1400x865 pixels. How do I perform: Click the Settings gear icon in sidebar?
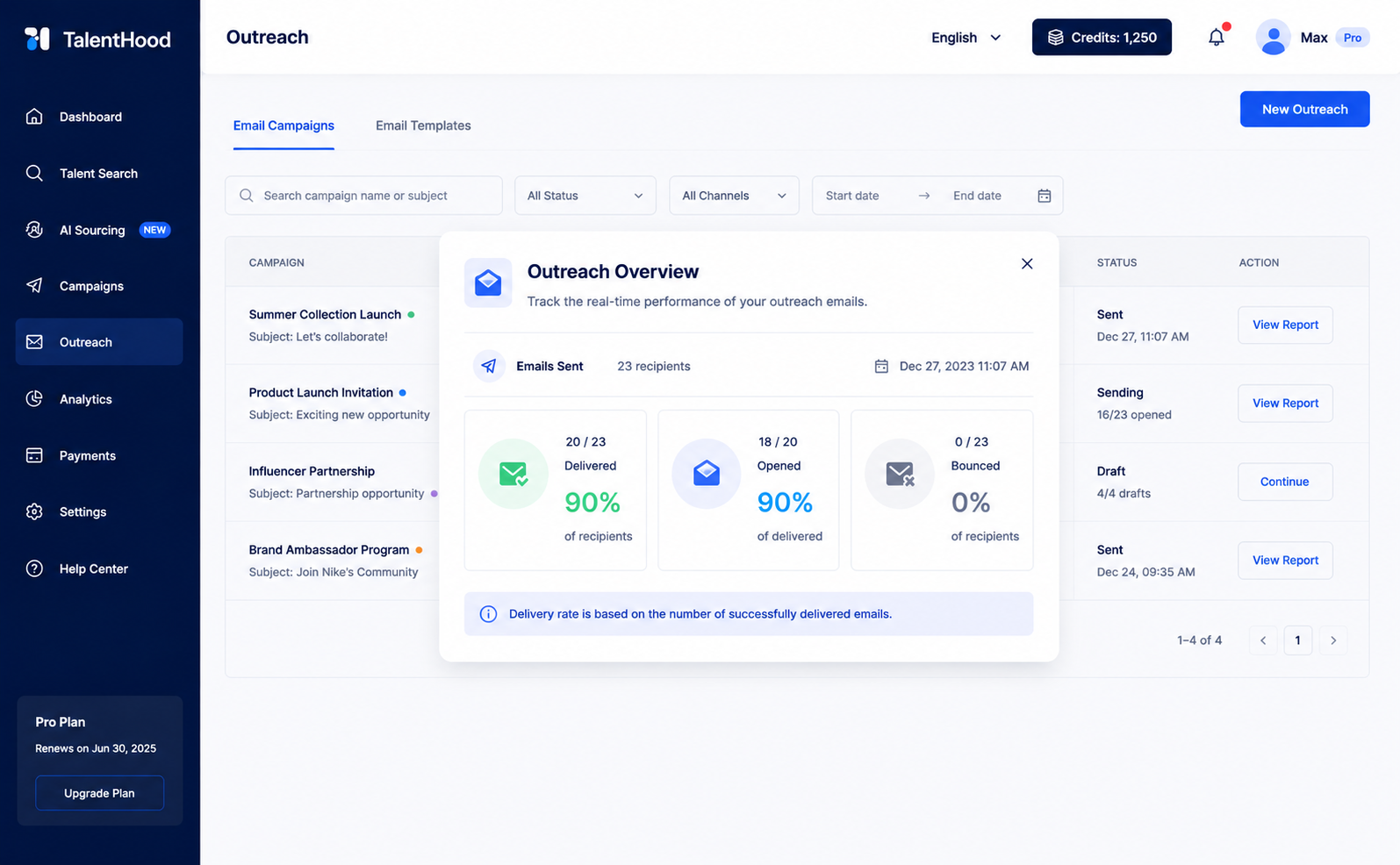pos(34,511)
